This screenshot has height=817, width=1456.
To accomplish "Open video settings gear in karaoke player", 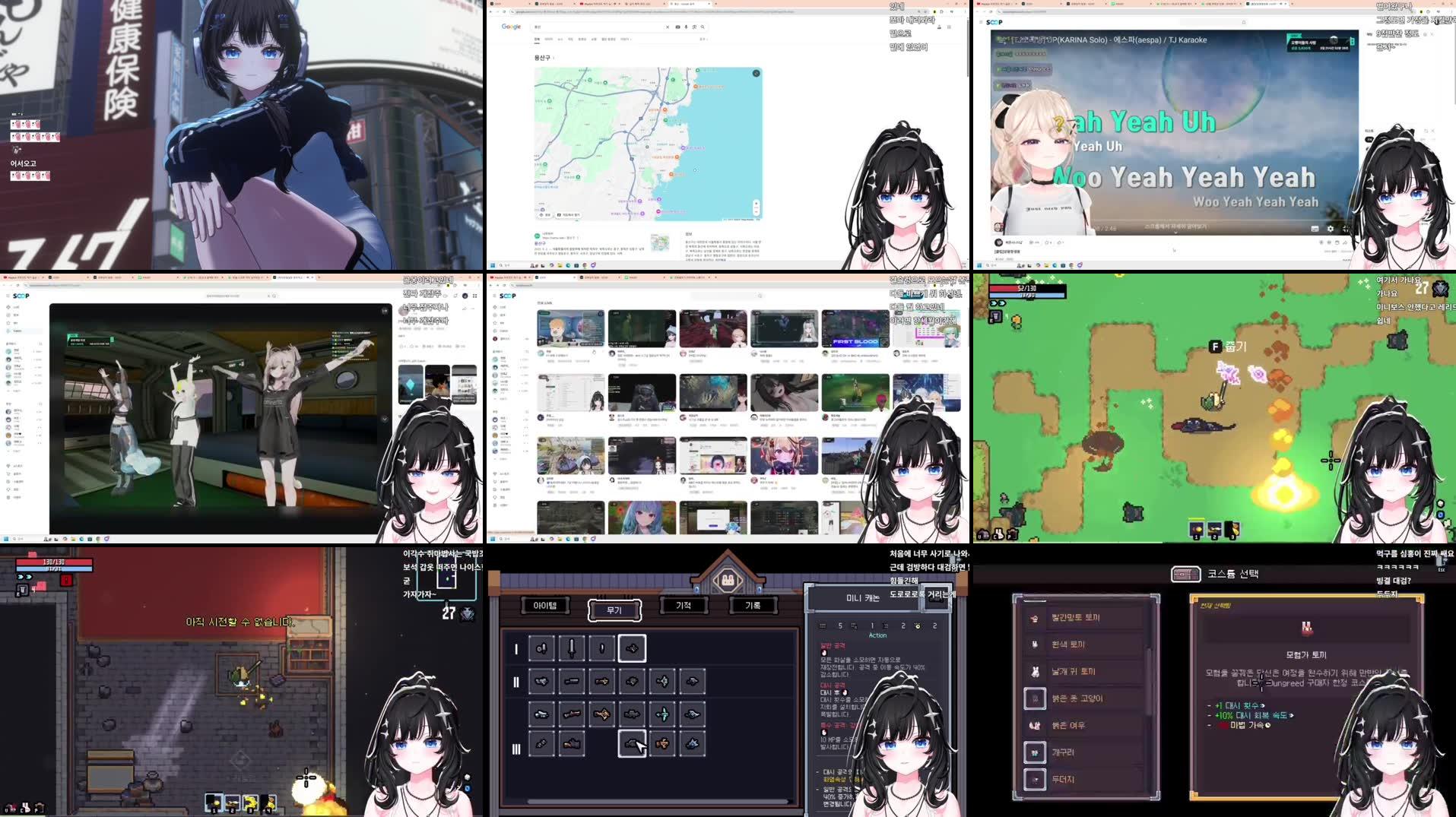I will [1330, 229].
